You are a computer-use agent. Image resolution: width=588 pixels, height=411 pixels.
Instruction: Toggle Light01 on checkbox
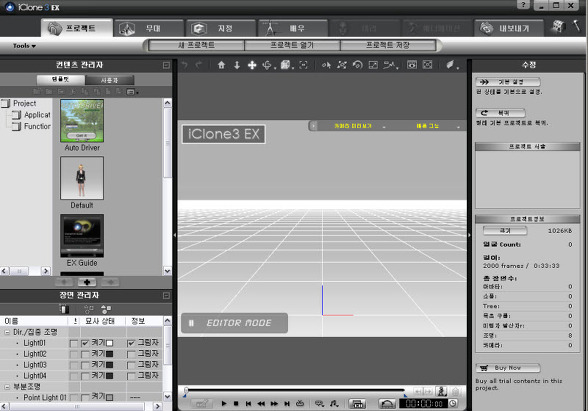85,343
